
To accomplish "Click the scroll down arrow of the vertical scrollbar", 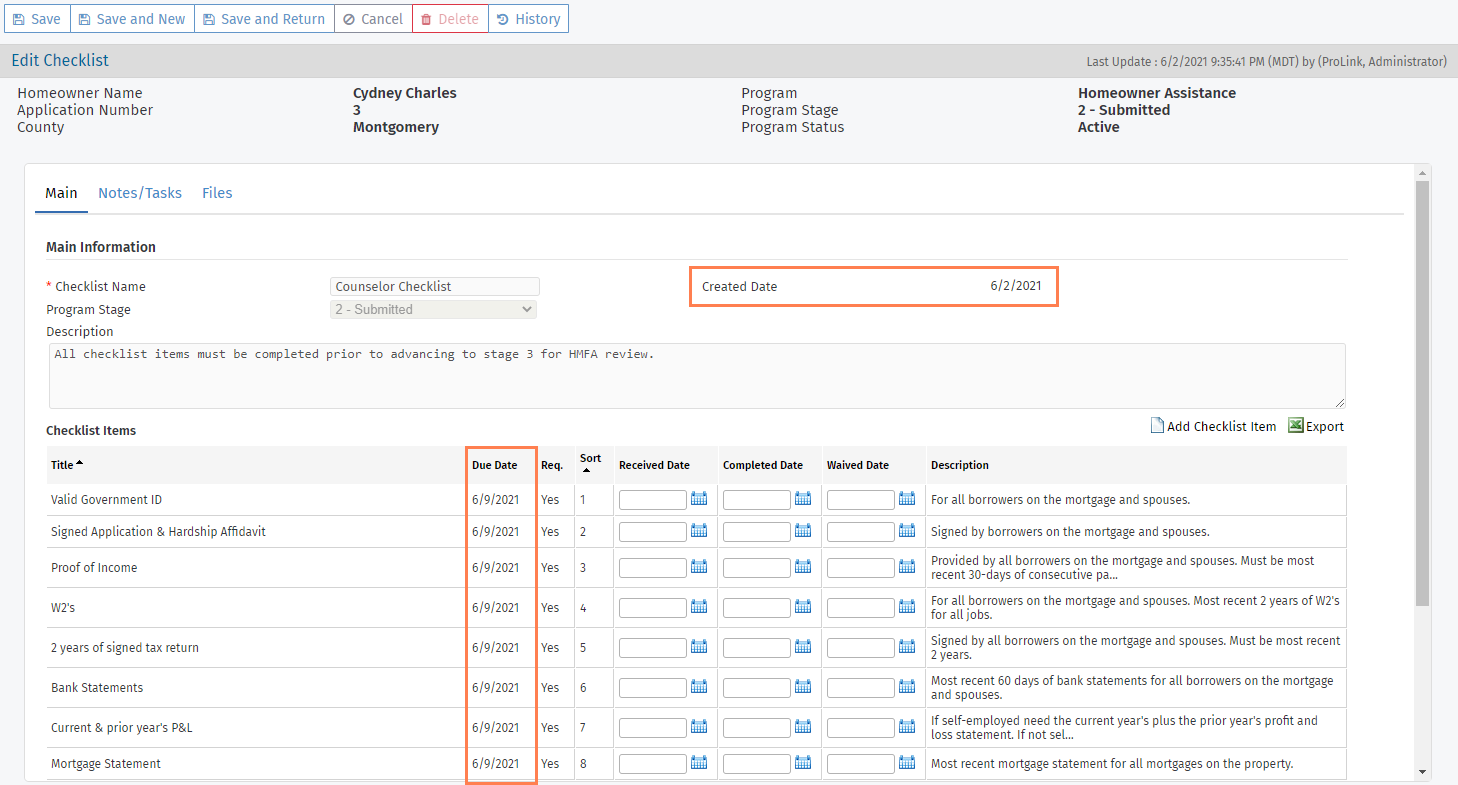I will [x=1423, y=771].
